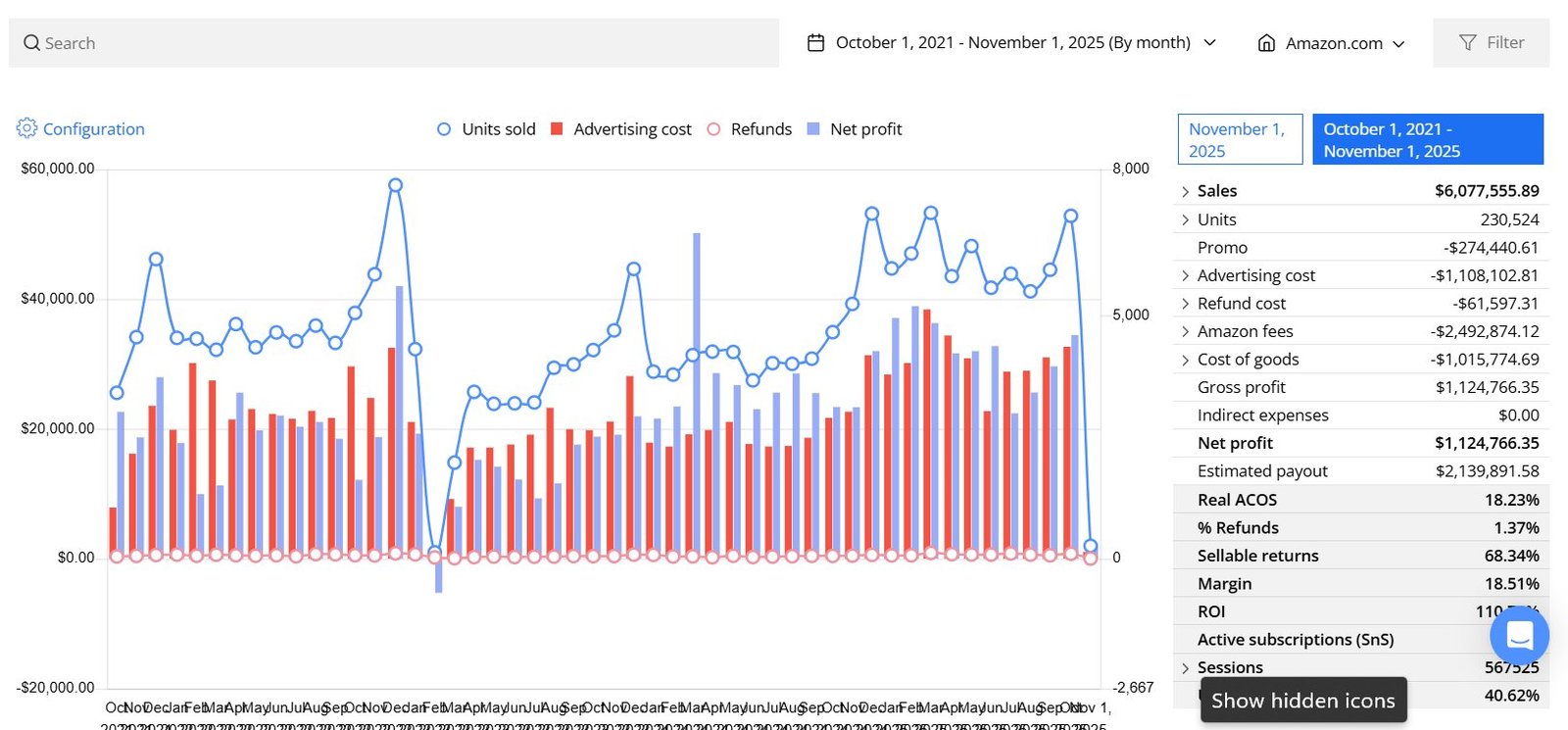Expand the Refund cost row
Viewport: 1568px width, 730px height.
point(1185,305)
